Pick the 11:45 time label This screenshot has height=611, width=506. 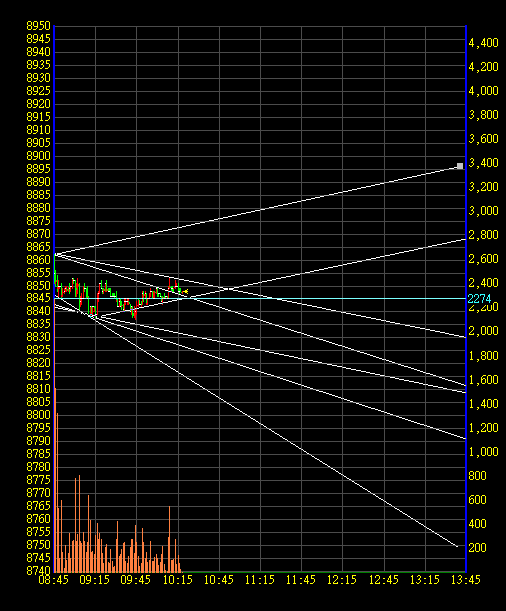pyautogui.click(x=301, y=580)
